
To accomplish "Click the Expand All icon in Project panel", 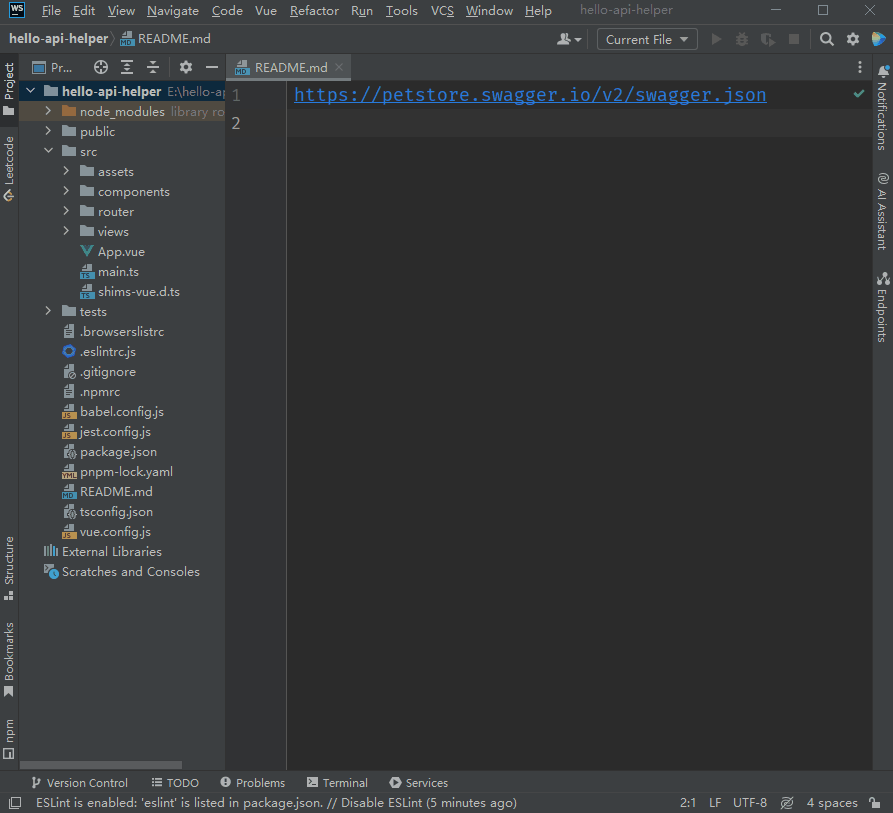I will [x=127, y=67].
